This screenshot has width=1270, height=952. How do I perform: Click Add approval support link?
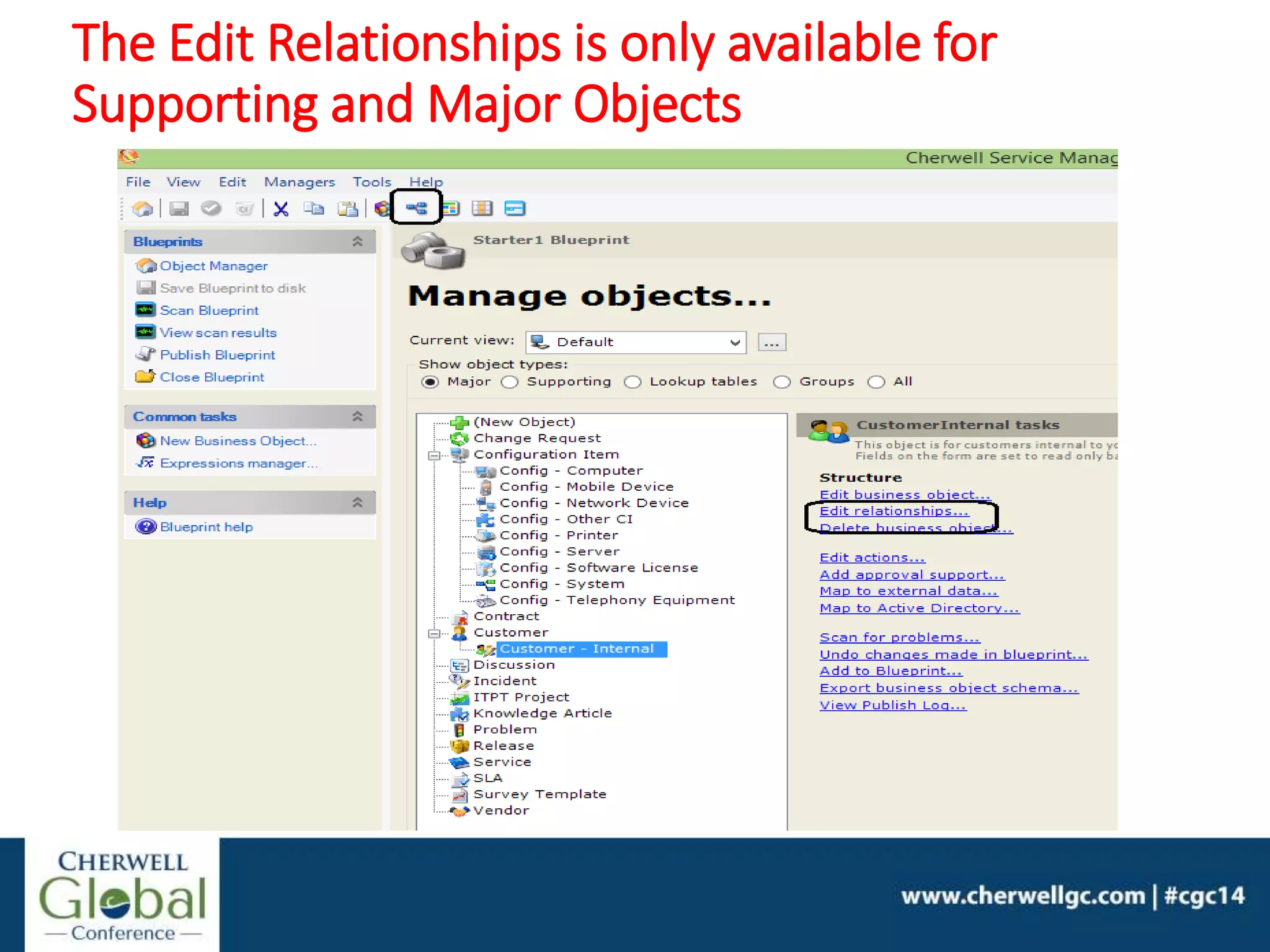(912, 575)
